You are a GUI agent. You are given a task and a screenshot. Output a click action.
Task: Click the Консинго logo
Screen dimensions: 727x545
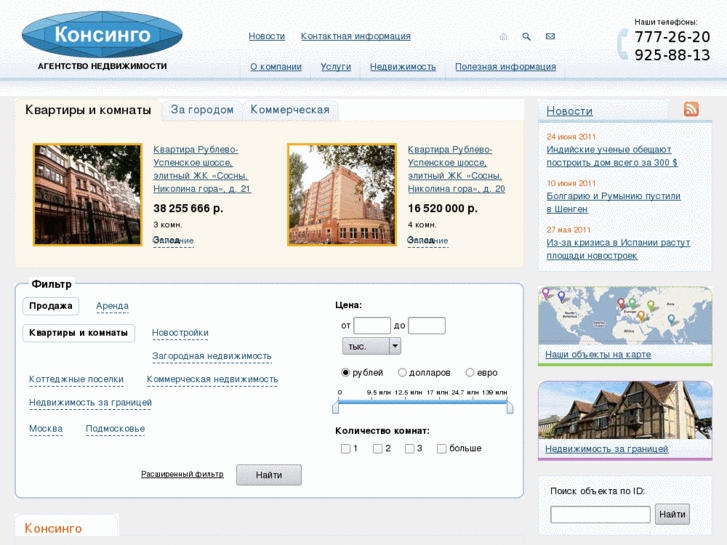pyautogui.click(x=102, y=35)
